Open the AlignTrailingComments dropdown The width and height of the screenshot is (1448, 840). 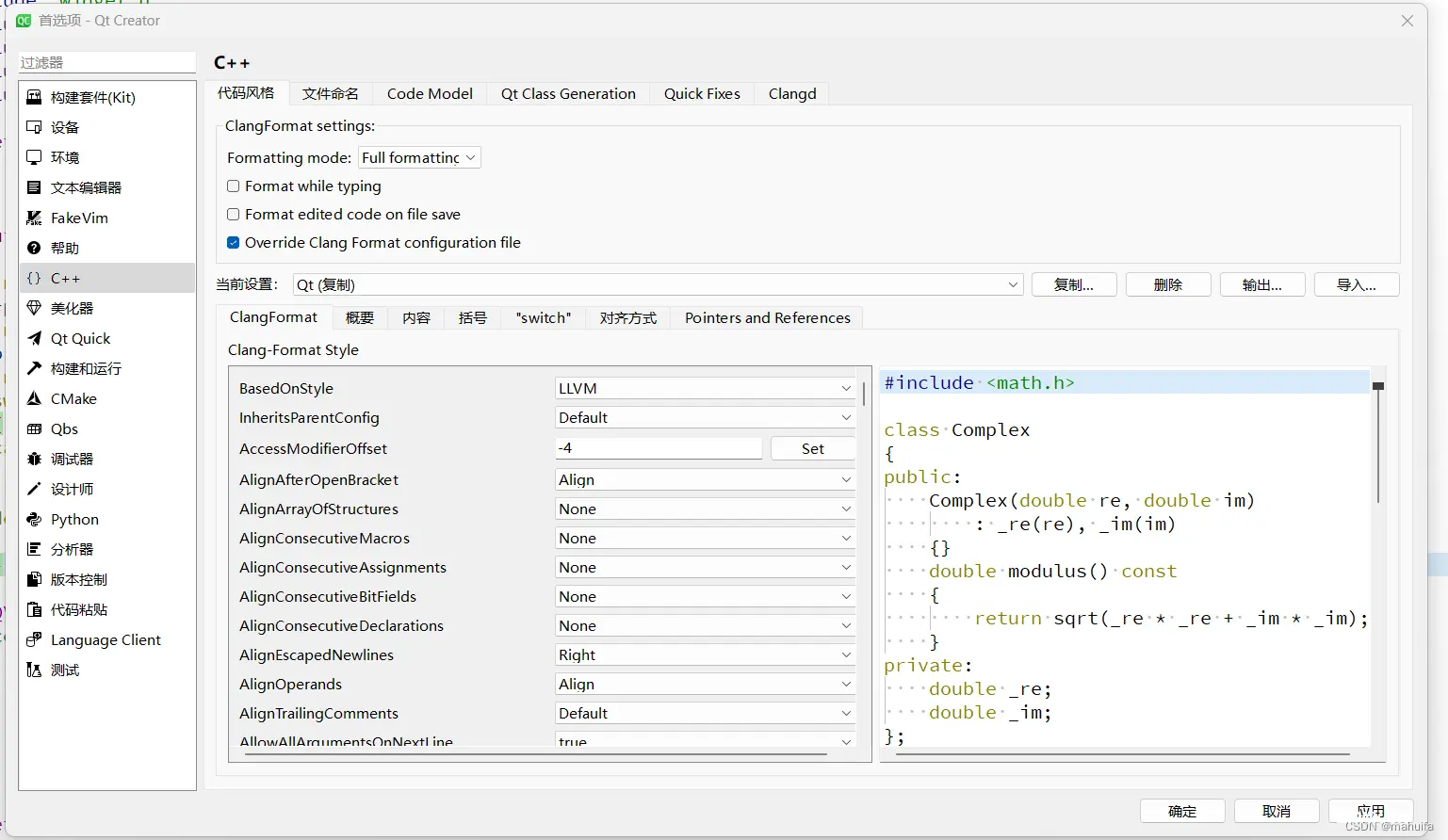(x=705, y=713)
